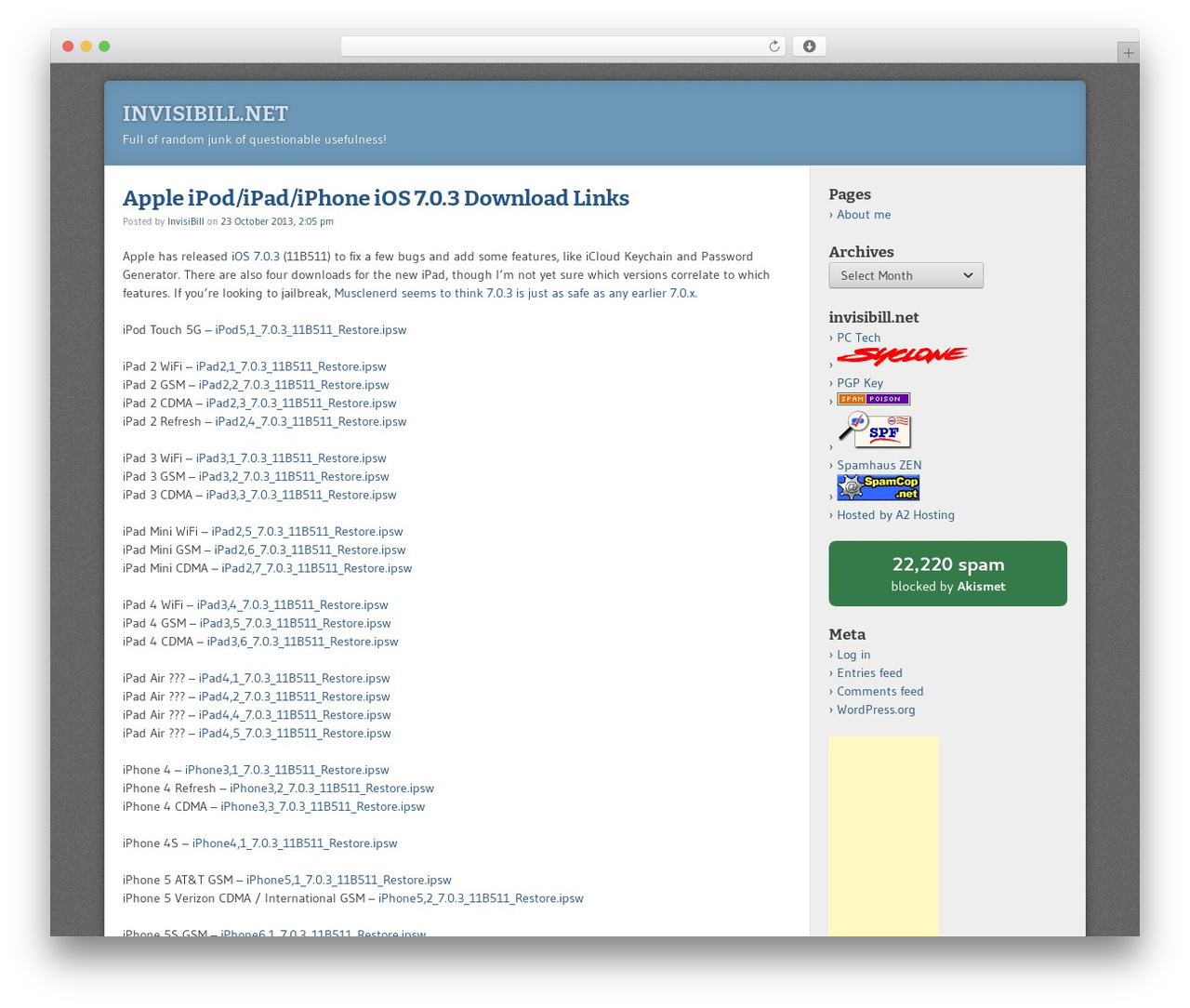Viewport: 1190px width, 1008px height.
Task: Click the Syclone red logo image
Action: pyautogui.click(x=902, y=356)
